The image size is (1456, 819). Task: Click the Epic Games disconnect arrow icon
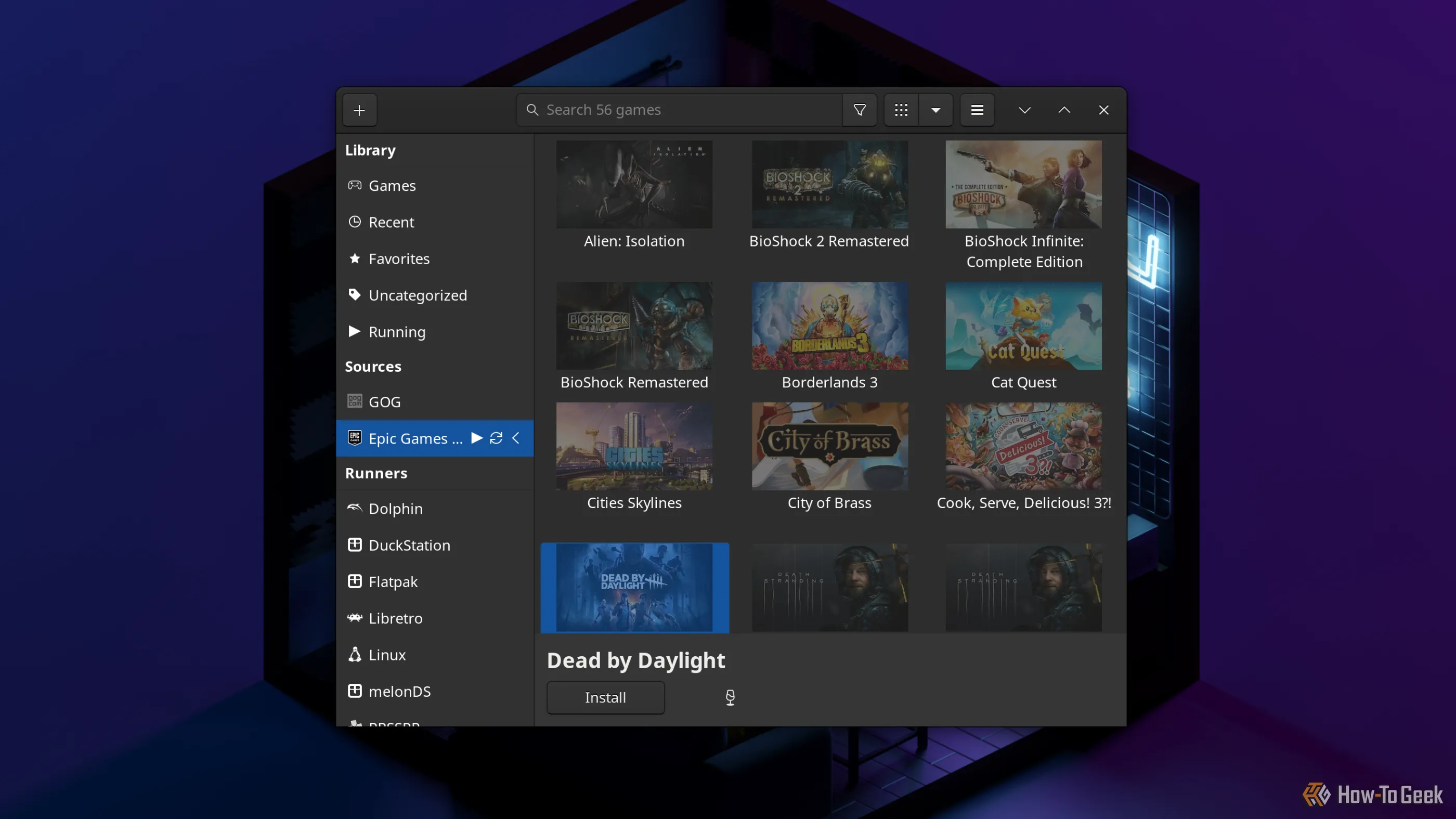point(515,438)
